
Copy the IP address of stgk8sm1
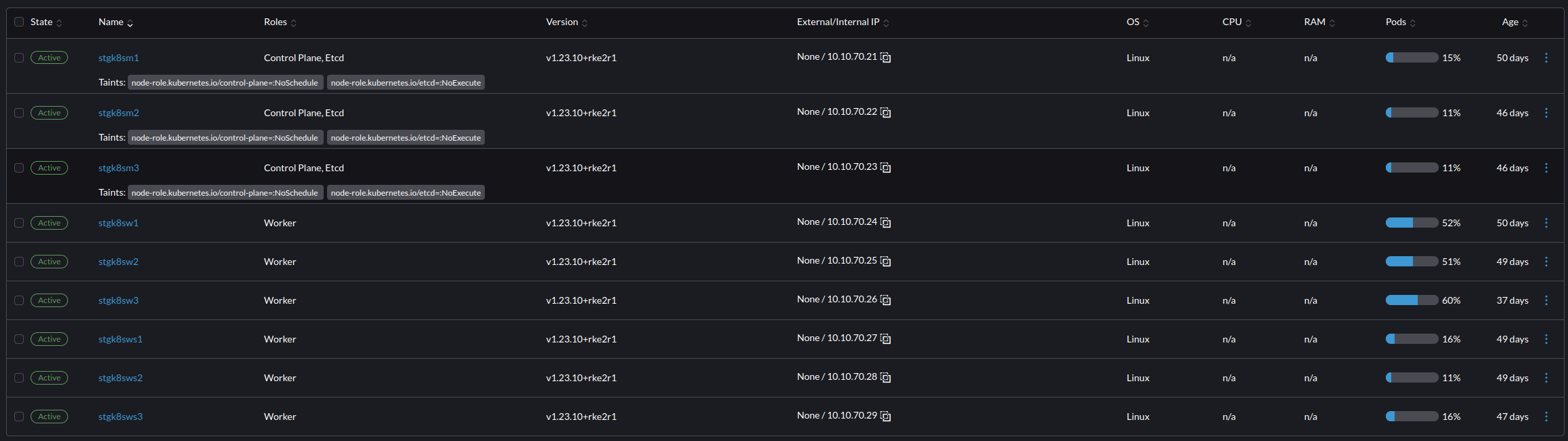[885, 57]
